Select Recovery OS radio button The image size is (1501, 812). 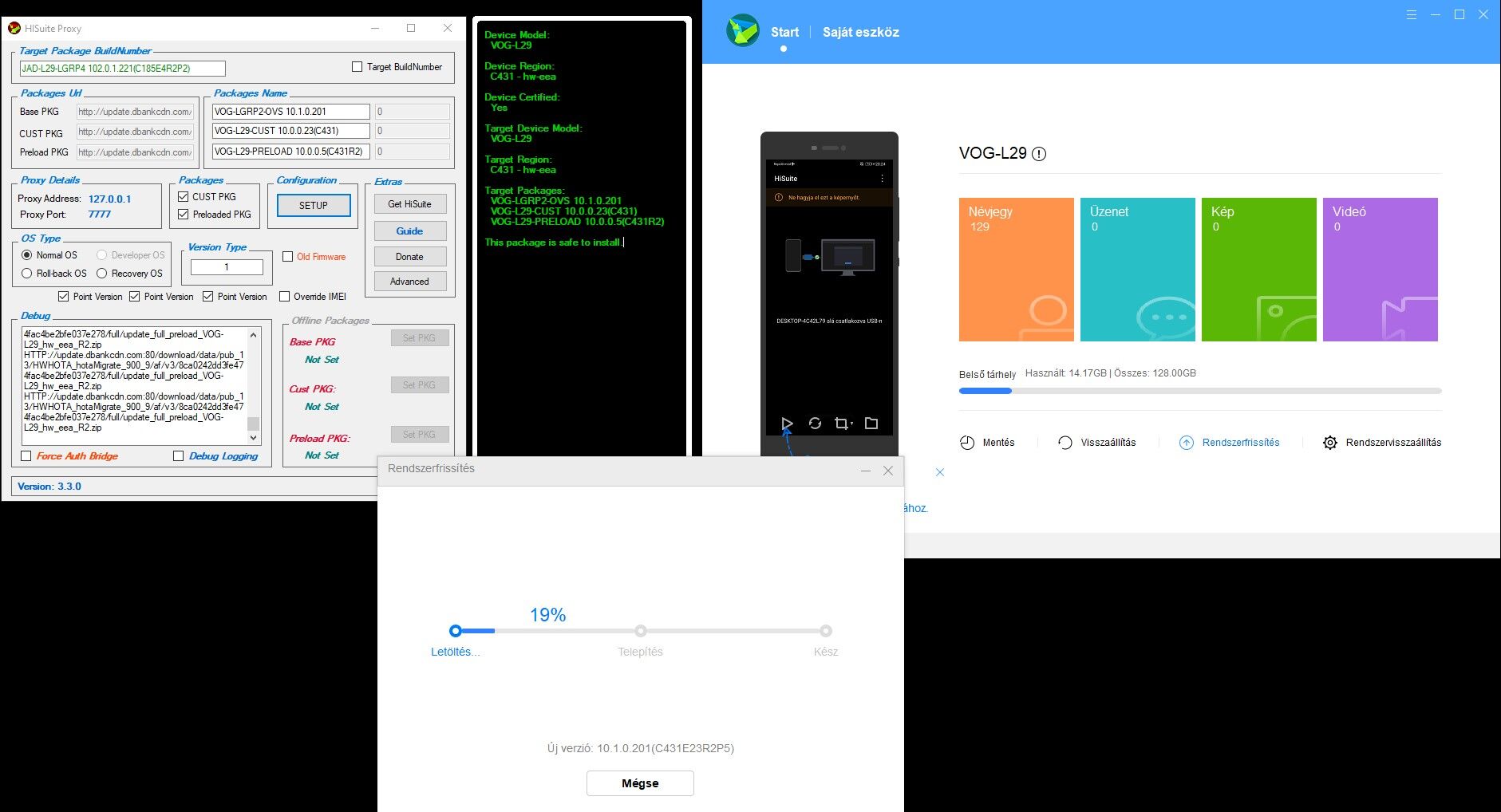[x=102, y=274]
